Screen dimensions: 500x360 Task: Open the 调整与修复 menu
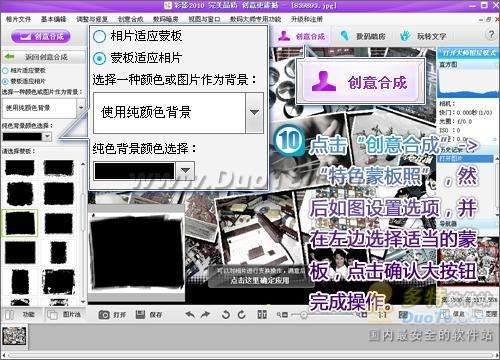pos(91,19)
